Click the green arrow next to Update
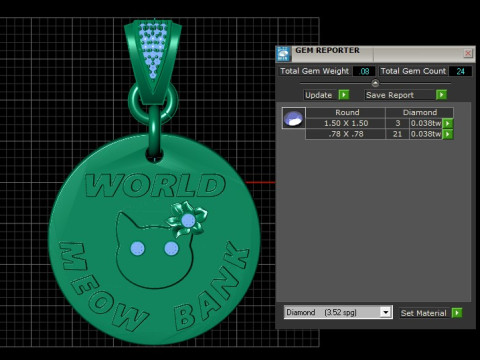Image resolution: width=480 pixels, height=360 pixels. point(344,95)
